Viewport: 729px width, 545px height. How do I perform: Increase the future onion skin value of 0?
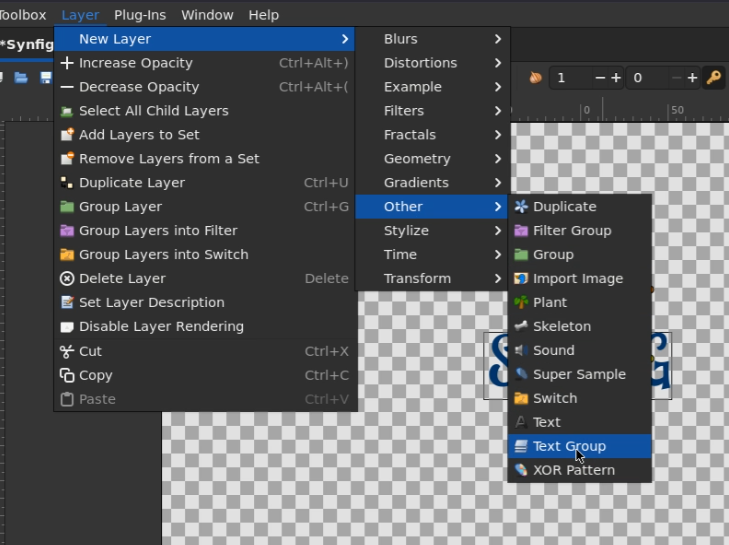click(x=692, y=78)
